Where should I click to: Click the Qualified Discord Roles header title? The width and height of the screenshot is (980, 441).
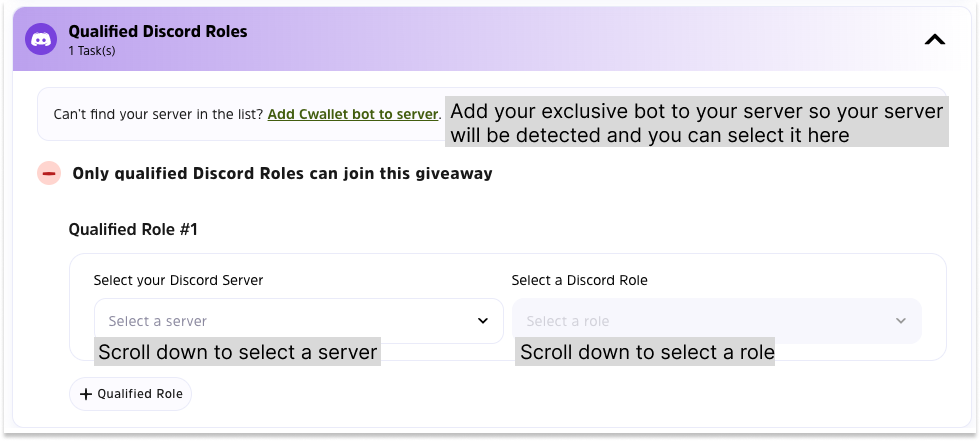(157, 32)
